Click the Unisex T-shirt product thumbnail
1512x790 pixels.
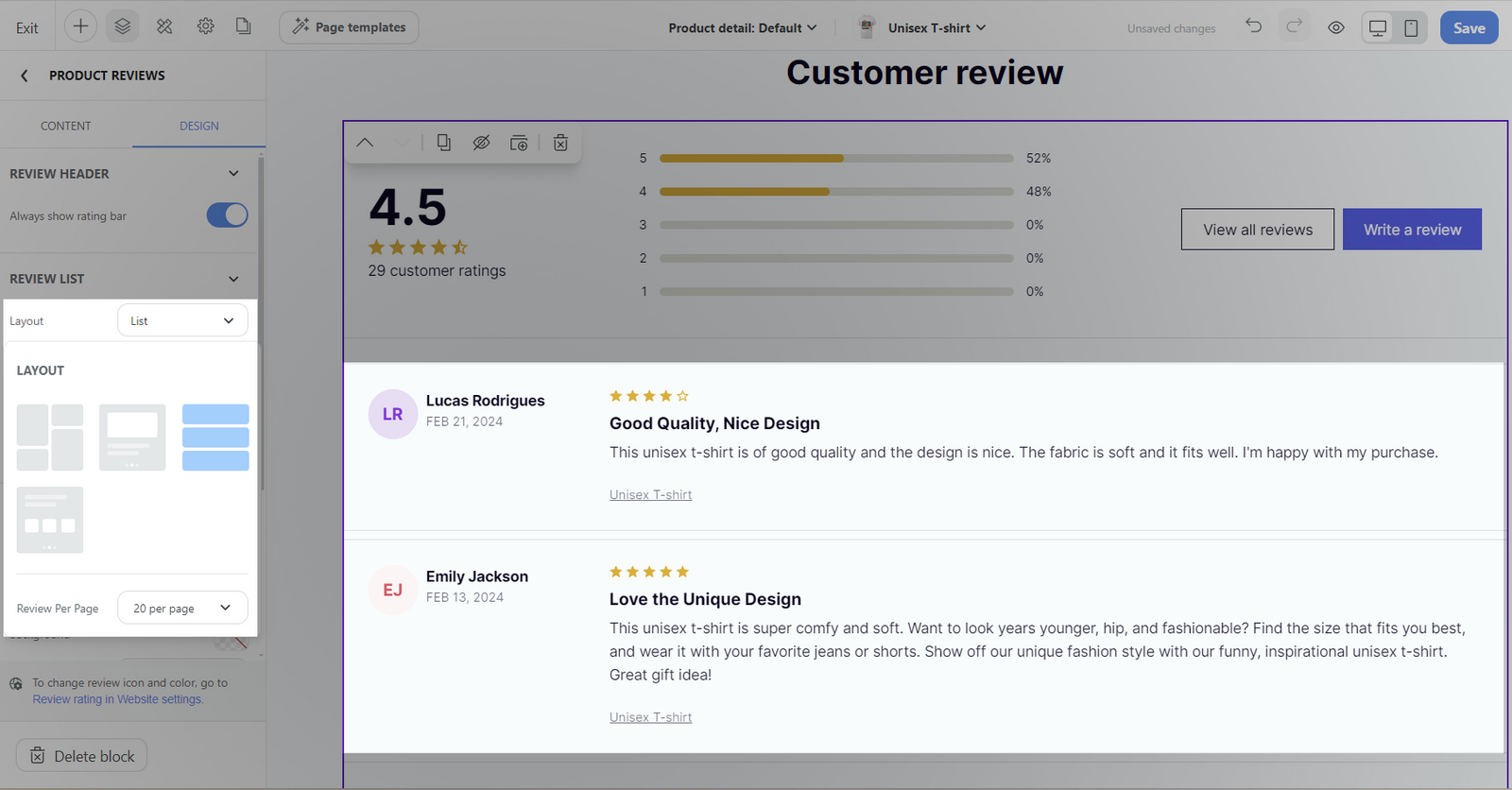click(x=866, y=27)
